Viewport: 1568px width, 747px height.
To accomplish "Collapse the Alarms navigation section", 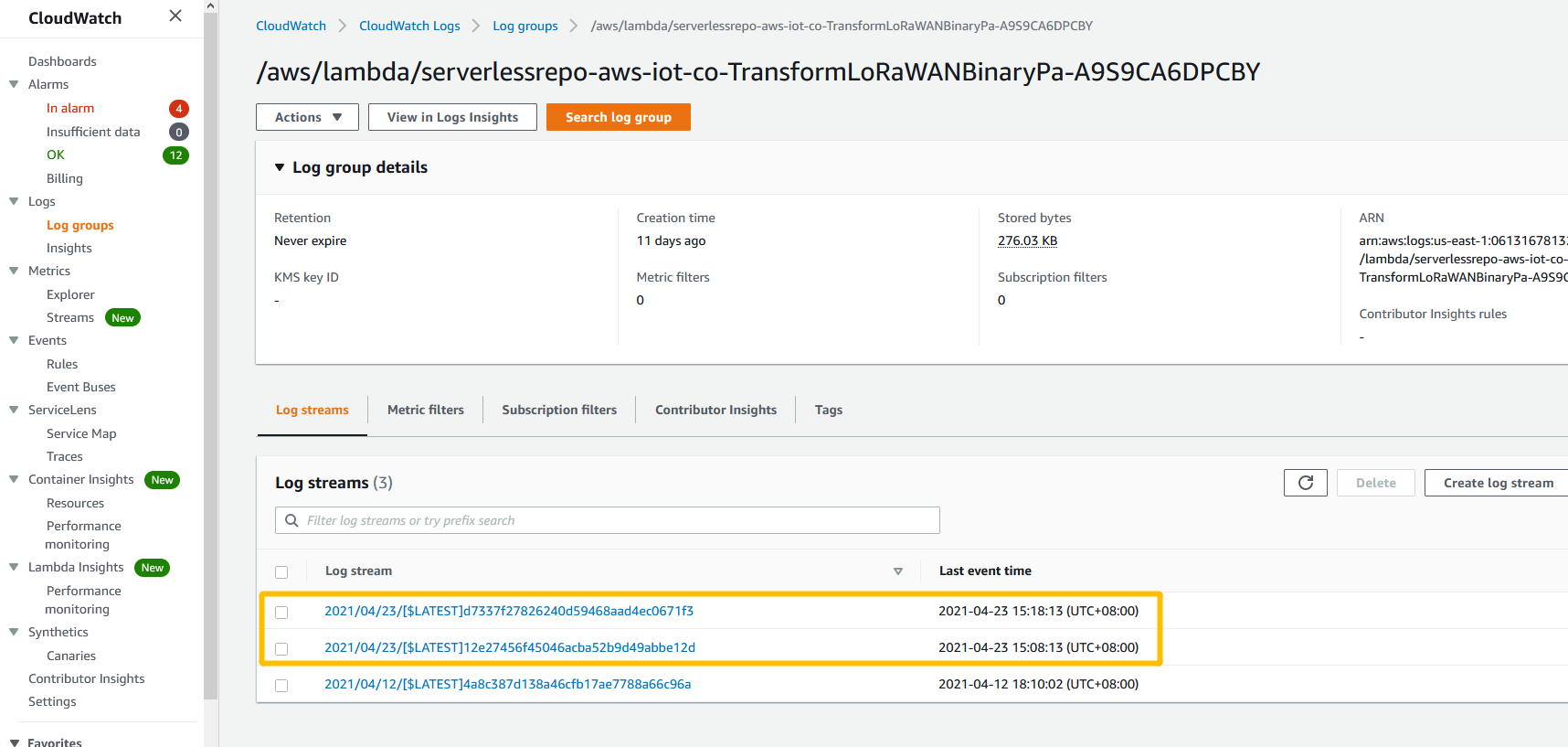I will (14, 84).
